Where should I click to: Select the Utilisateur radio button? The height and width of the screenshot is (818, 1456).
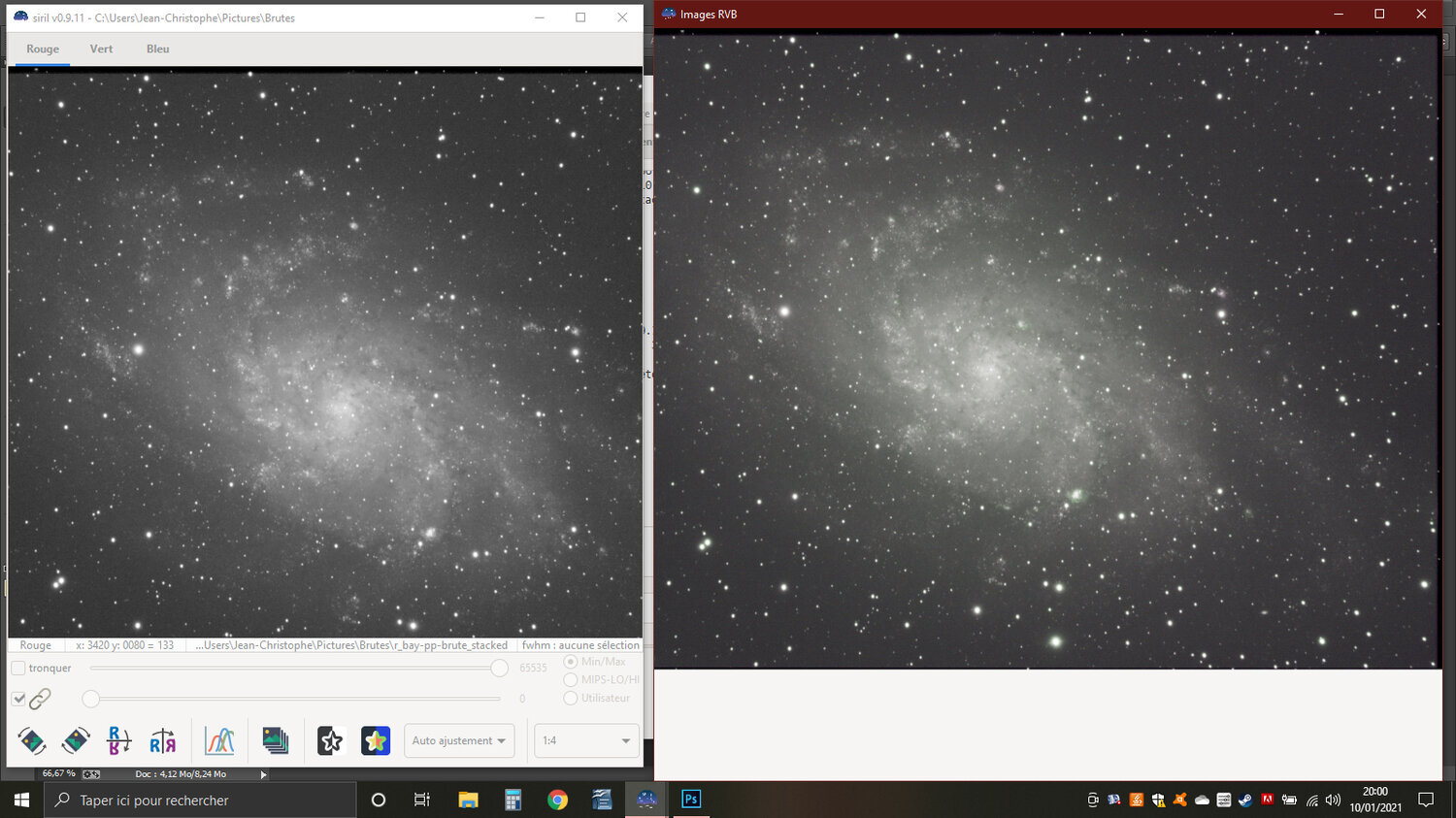(x=571, y=698)
